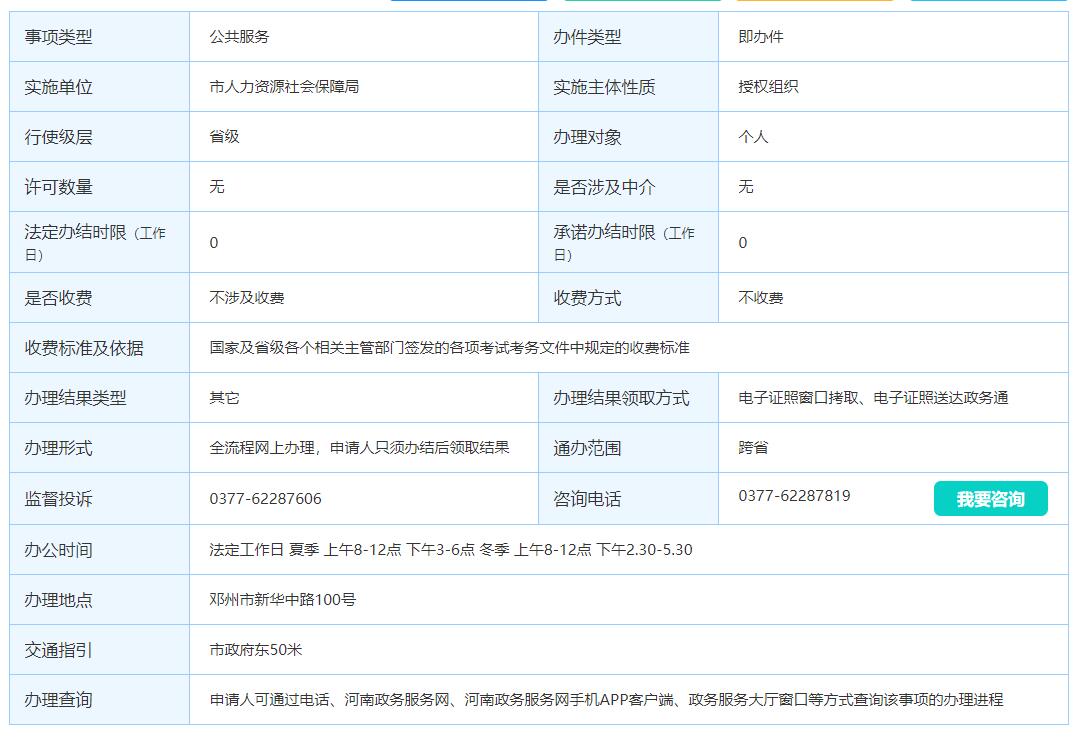Click the 国家及省级各个相关主管部门 fee standard text

coord(449,348)
